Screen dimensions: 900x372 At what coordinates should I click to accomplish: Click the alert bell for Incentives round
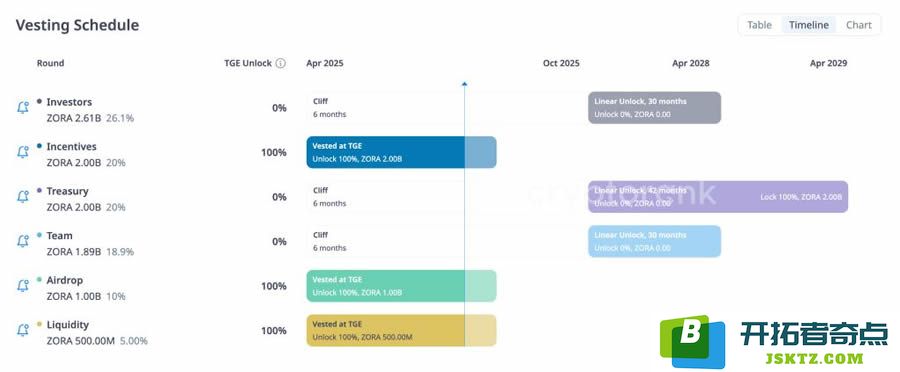(x=23, y=152)
